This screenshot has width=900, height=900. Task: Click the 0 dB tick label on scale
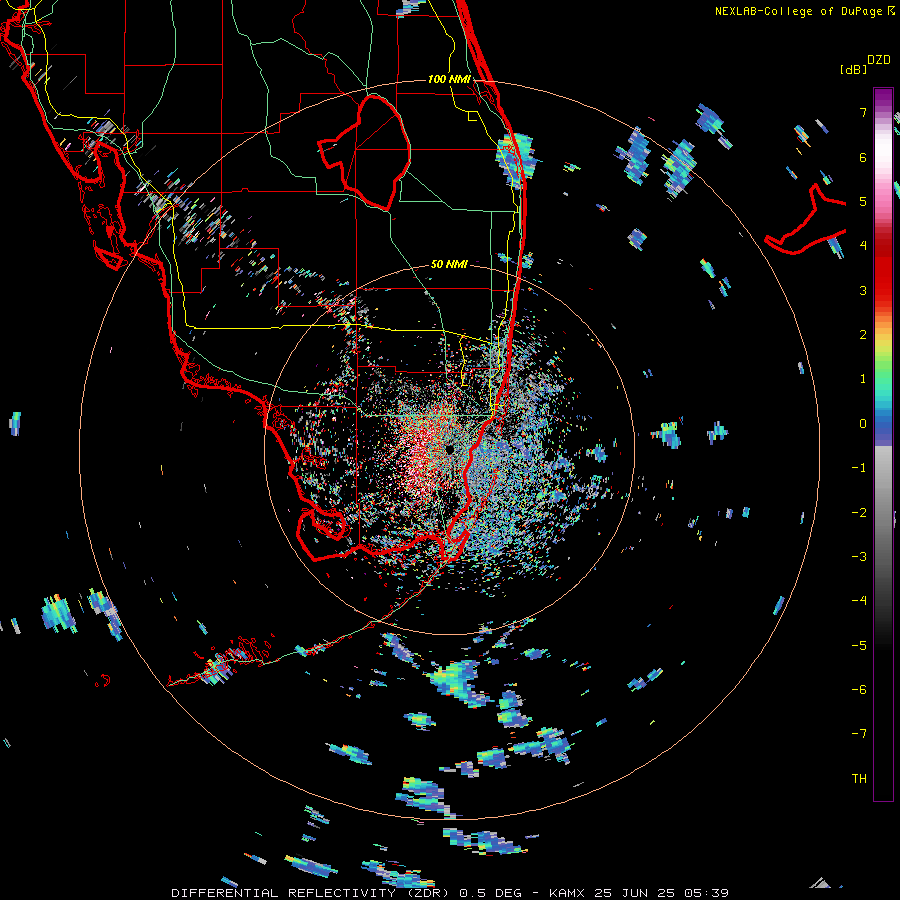click(863, 424)
